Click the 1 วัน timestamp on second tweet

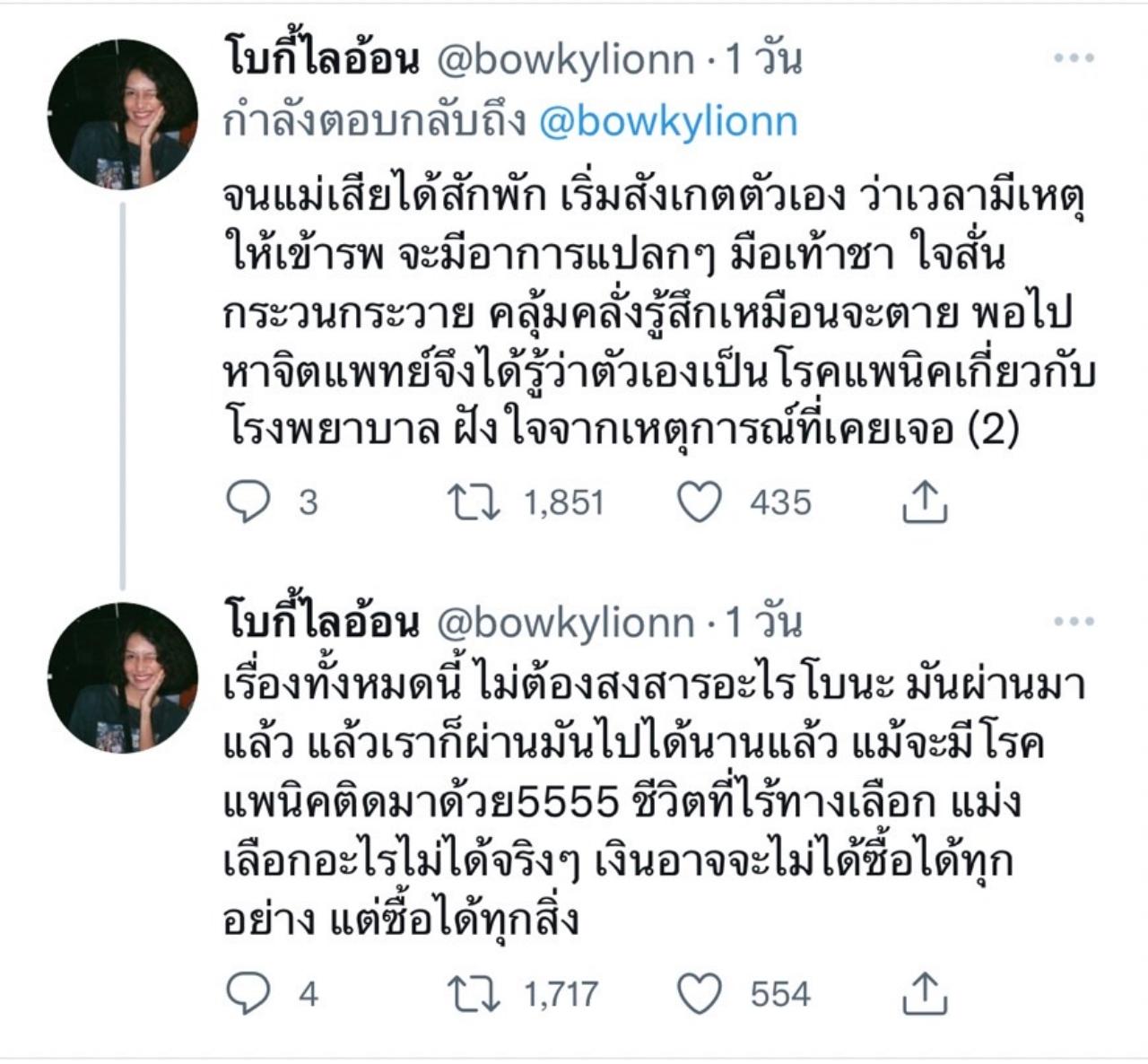pyautogui.click(x=762, y=624)
